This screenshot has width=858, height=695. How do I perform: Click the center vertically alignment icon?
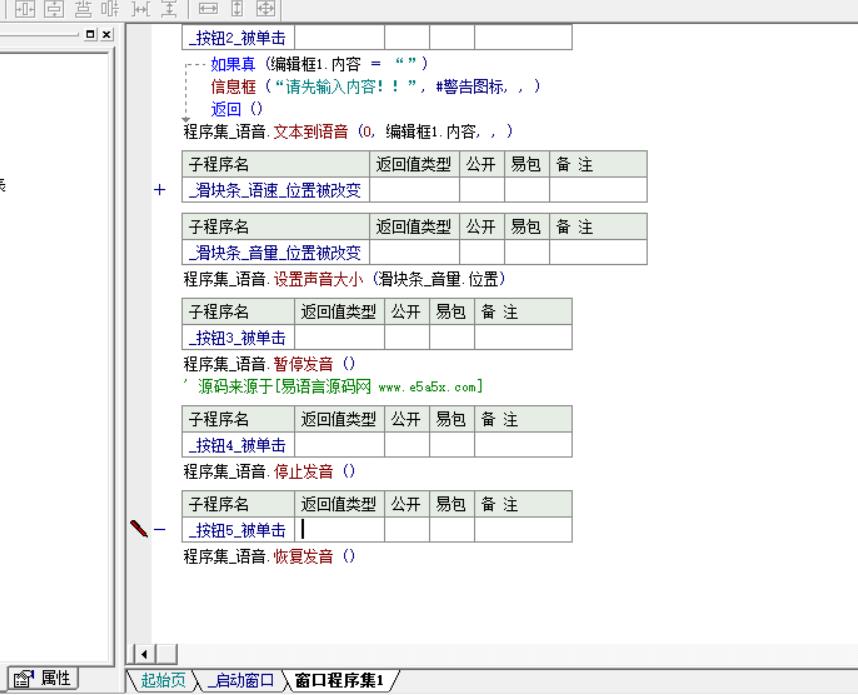click(54, 8)
